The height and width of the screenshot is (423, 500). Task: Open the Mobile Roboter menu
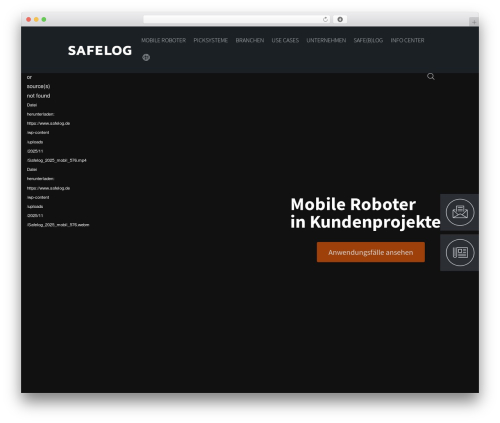point(163,40)
